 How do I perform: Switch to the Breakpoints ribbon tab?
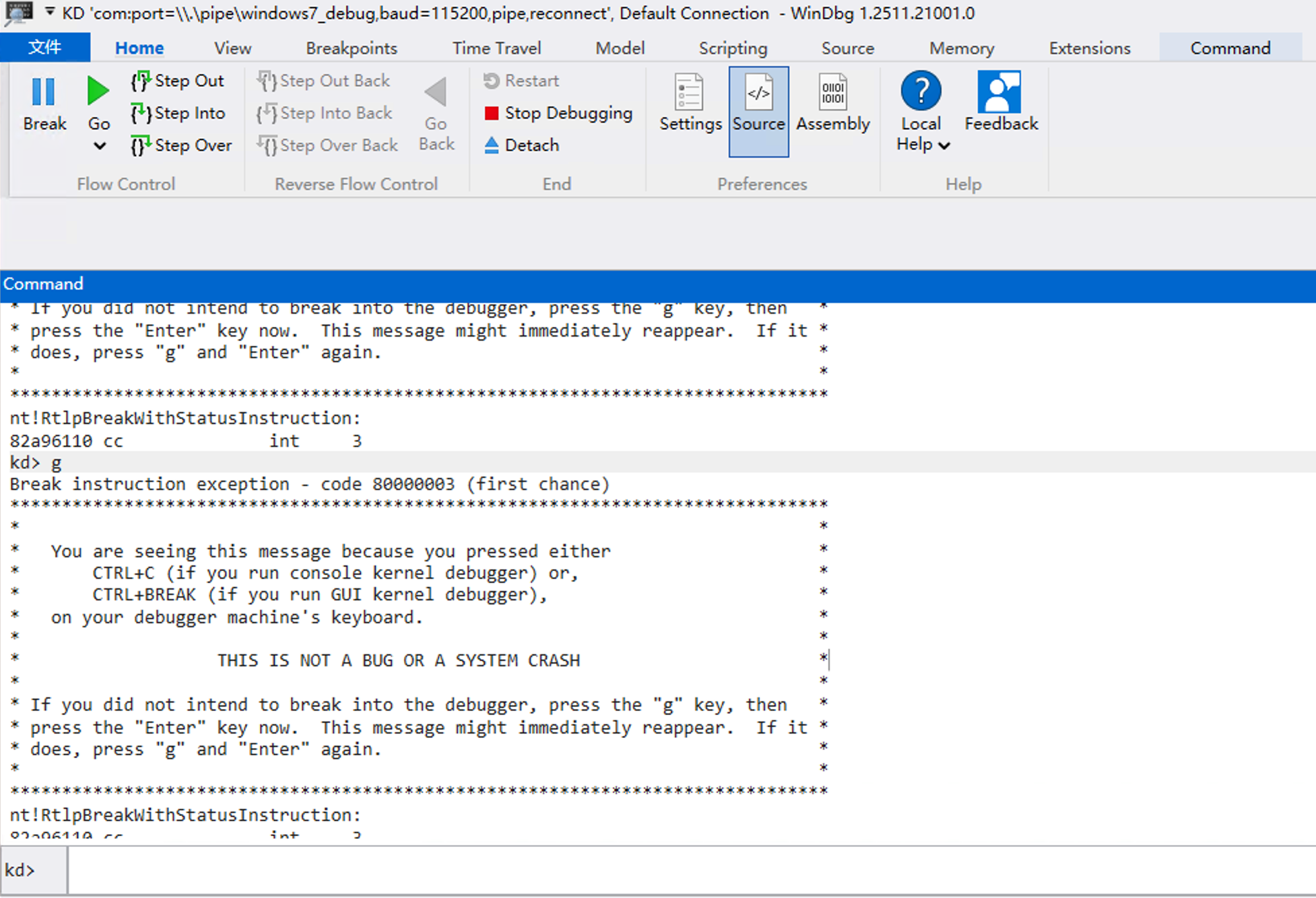click(351, 48)
